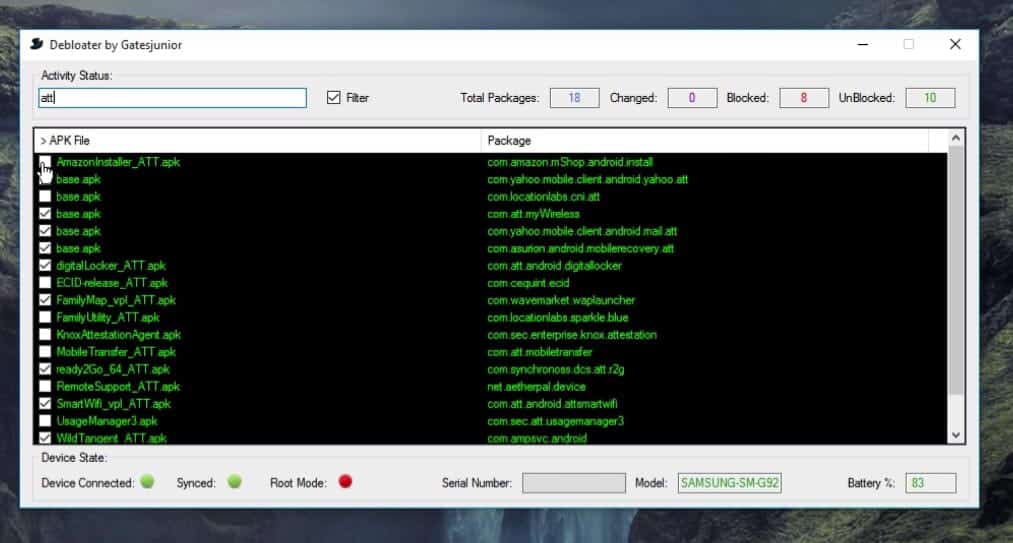Viewport: 1013px width, 543px height.
Task: Click package com.att.mobiletransfer
Action: tap(539, 352)
